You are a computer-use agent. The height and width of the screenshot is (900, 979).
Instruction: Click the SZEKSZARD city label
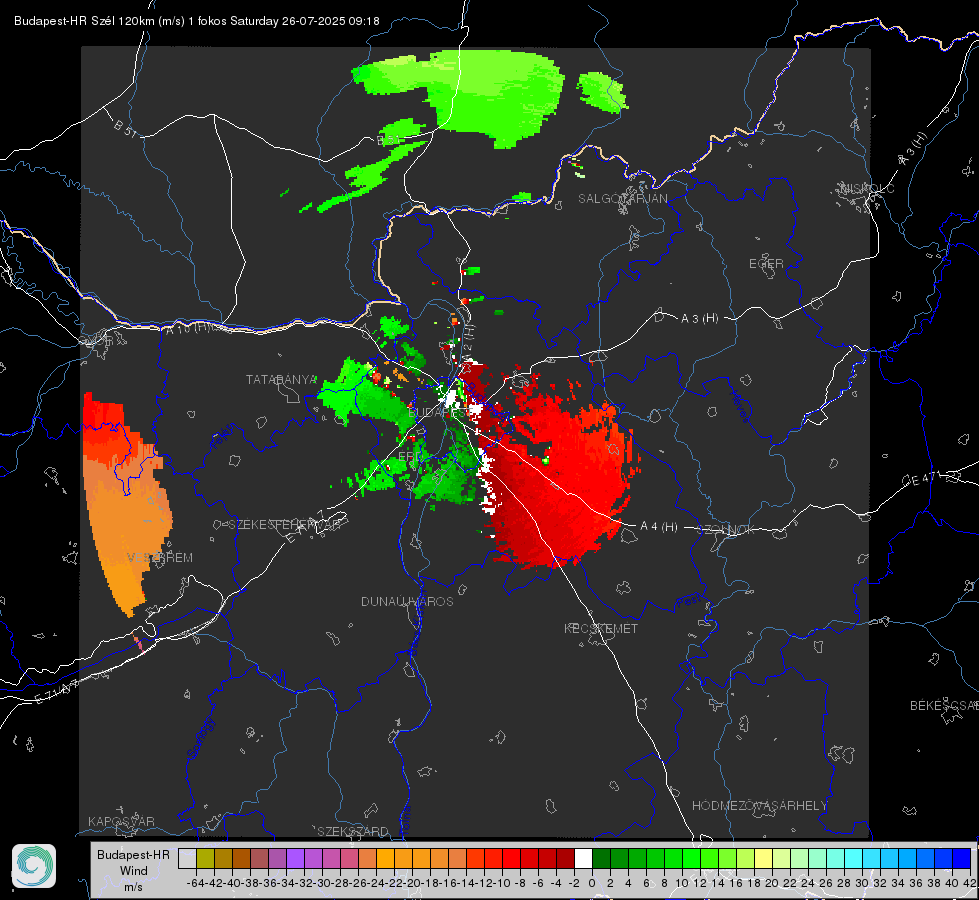(x=353, y=831)
